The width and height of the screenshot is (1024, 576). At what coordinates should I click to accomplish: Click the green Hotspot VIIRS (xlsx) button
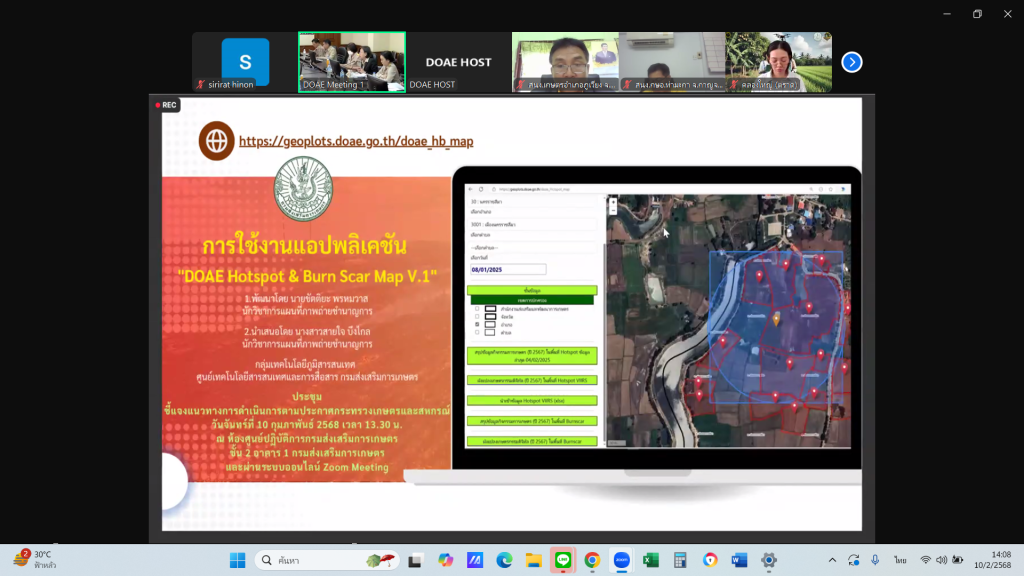pos(532,400)
